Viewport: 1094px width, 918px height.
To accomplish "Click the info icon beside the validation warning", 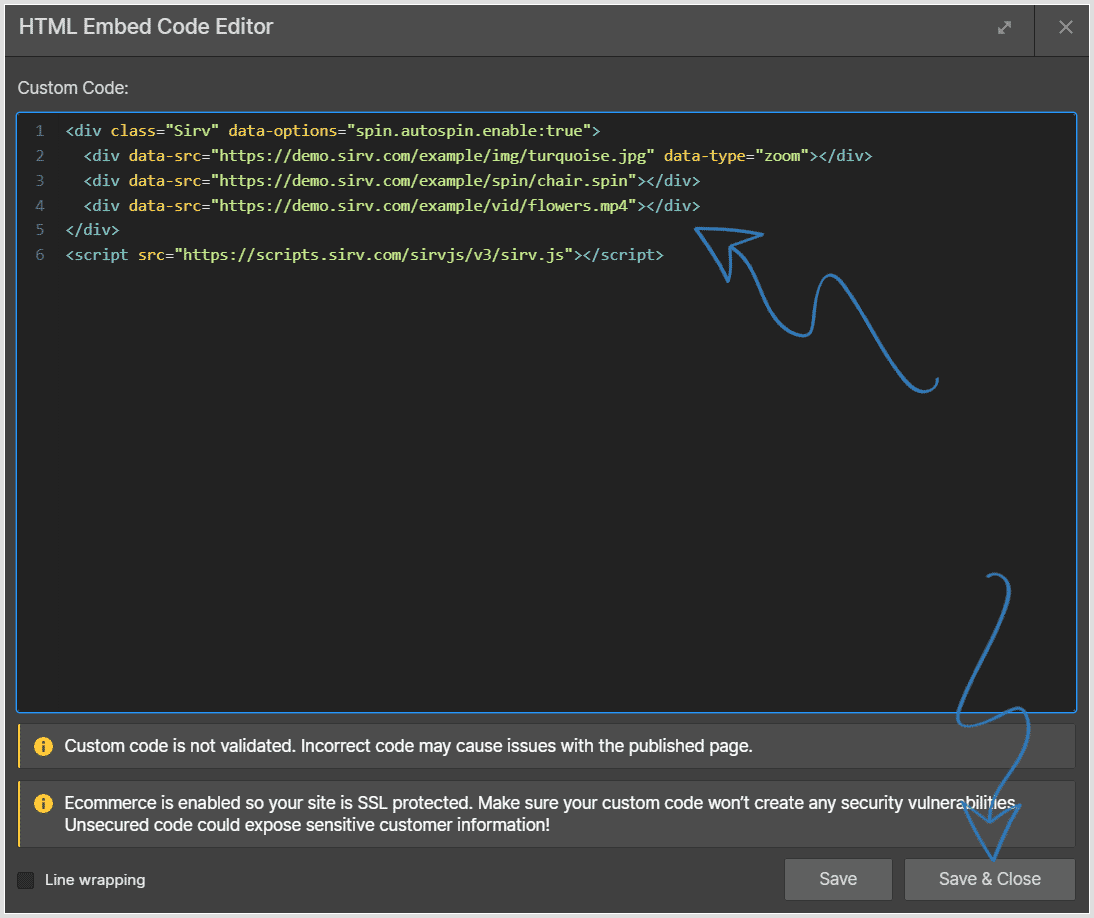I will point(43,746).
